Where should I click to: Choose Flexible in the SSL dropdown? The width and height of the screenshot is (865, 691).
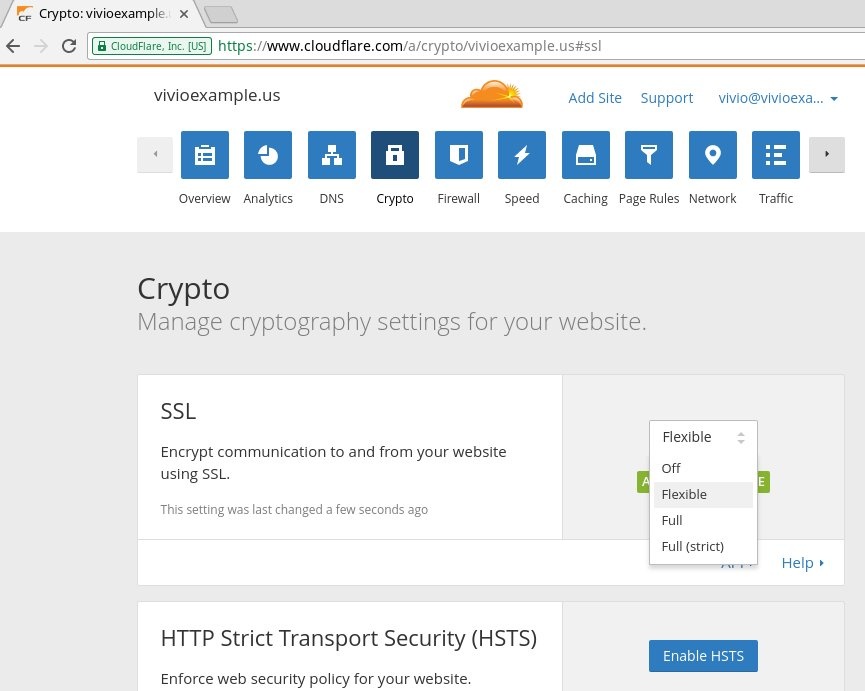coord(703,495)
